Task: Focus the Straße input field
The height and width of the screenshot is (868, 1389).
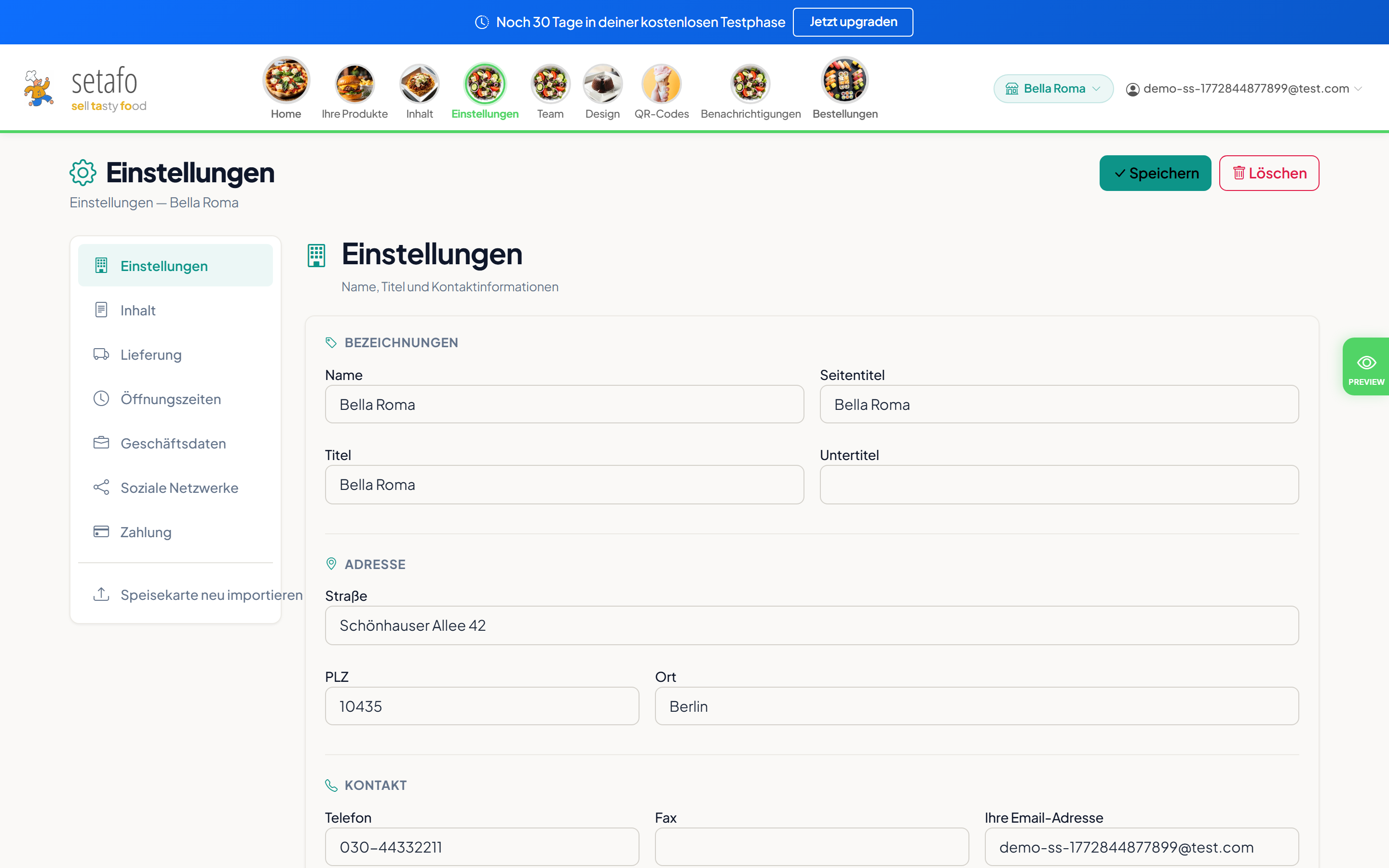Action: 812,625
